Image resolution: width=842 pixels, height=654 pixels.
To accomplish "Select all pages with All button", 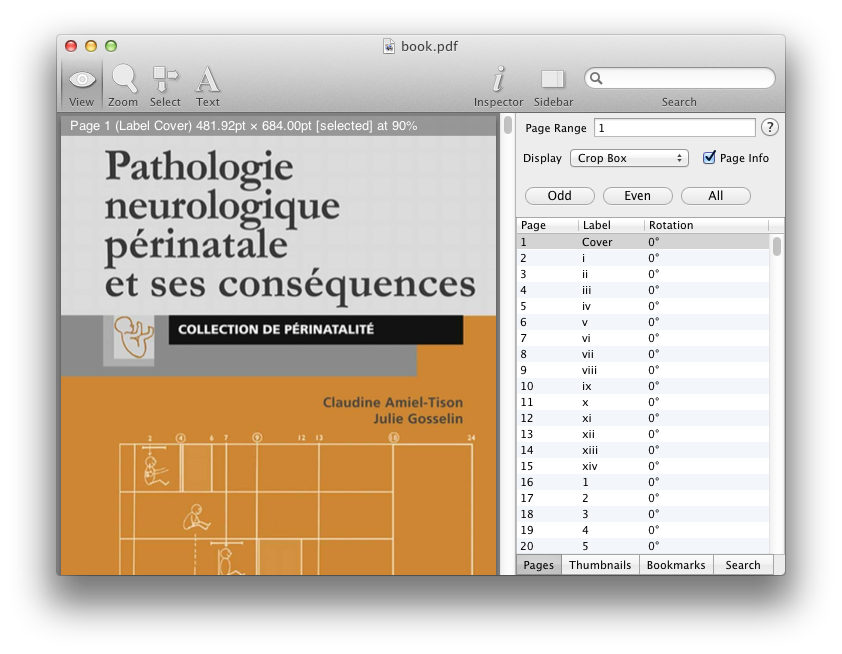I will click(715, 195).
